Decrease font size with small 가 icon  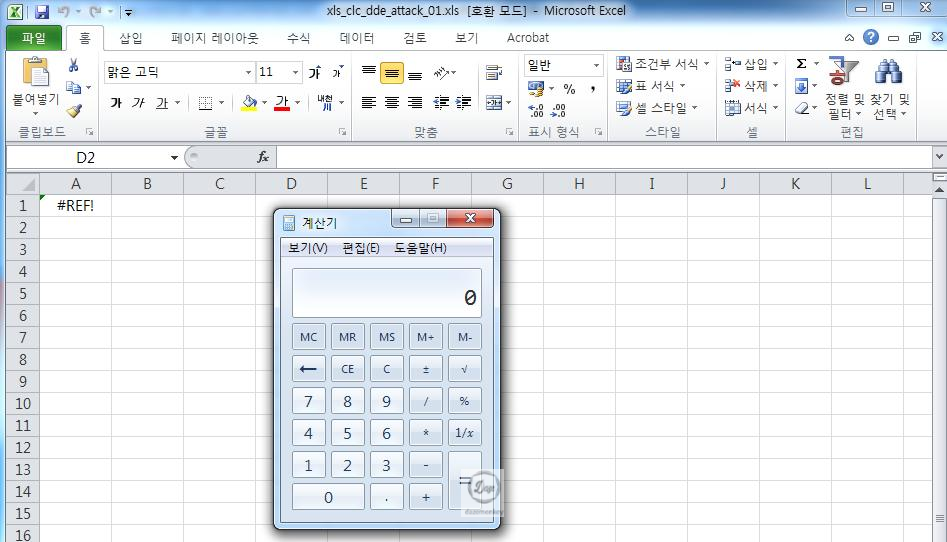click(x=337, y=73)
